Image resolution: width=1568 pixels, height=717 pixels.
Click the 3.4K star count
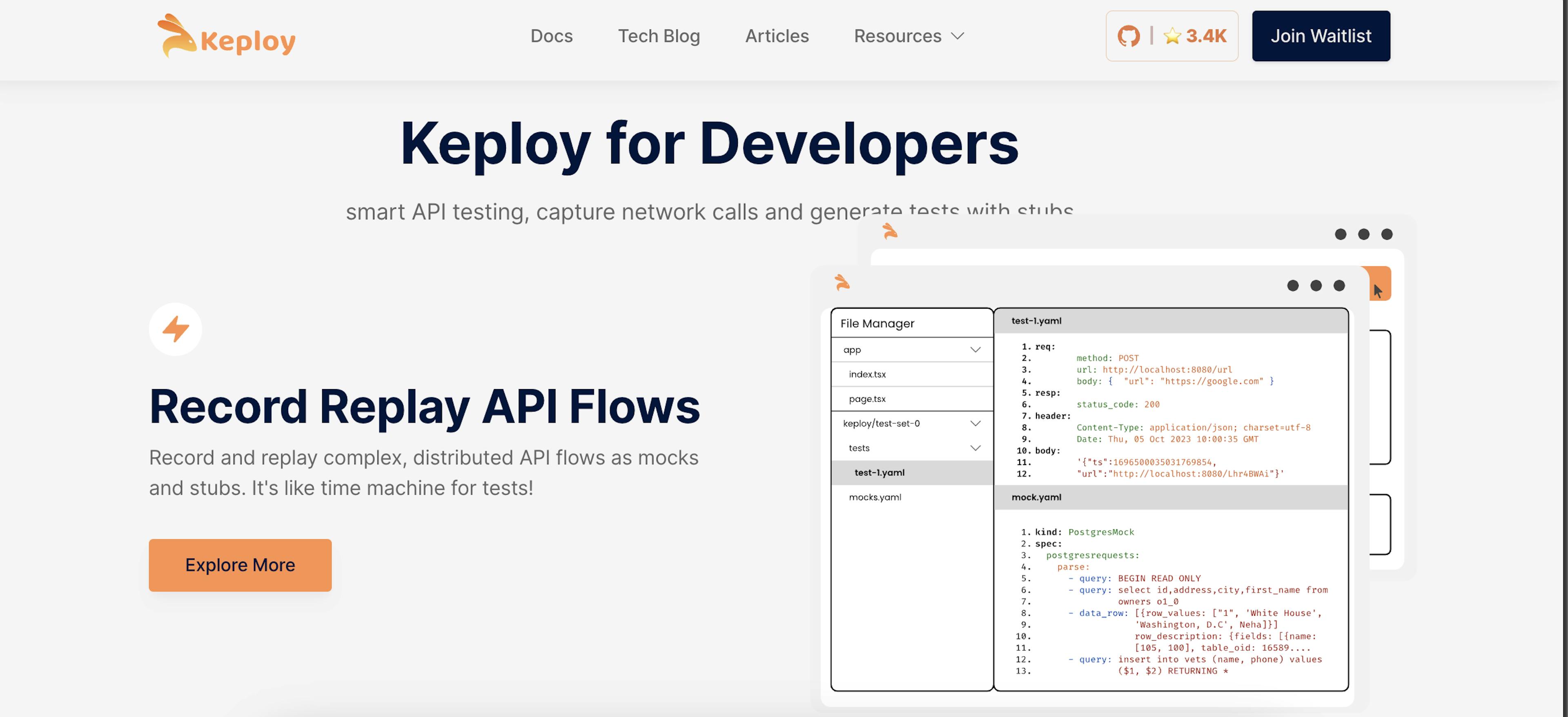click(1206, 36)
